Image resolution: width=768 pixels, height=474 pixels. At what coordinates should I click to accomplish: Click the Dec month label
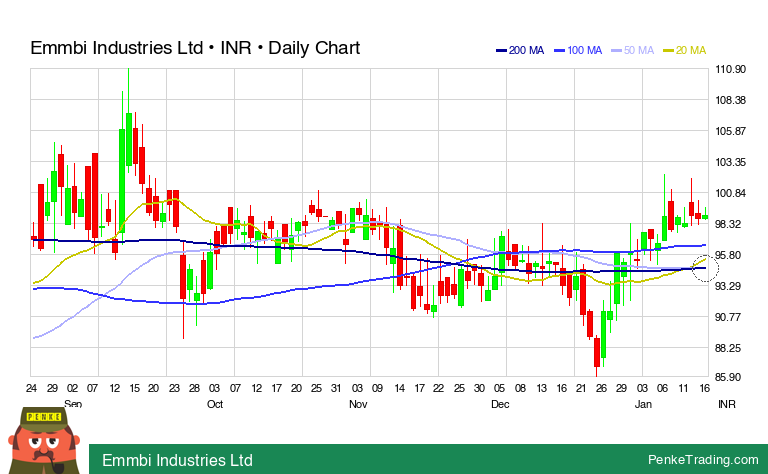[500, 404]
